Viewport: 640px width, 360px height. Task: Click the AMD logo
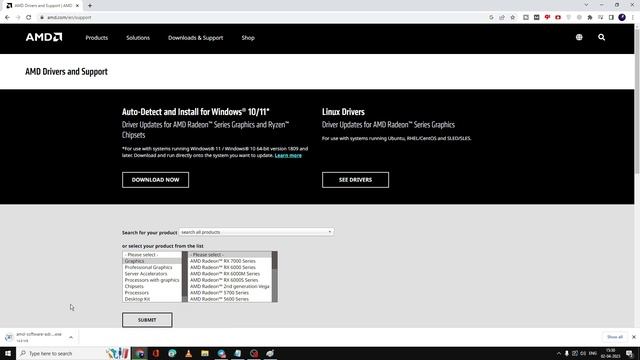44,37
